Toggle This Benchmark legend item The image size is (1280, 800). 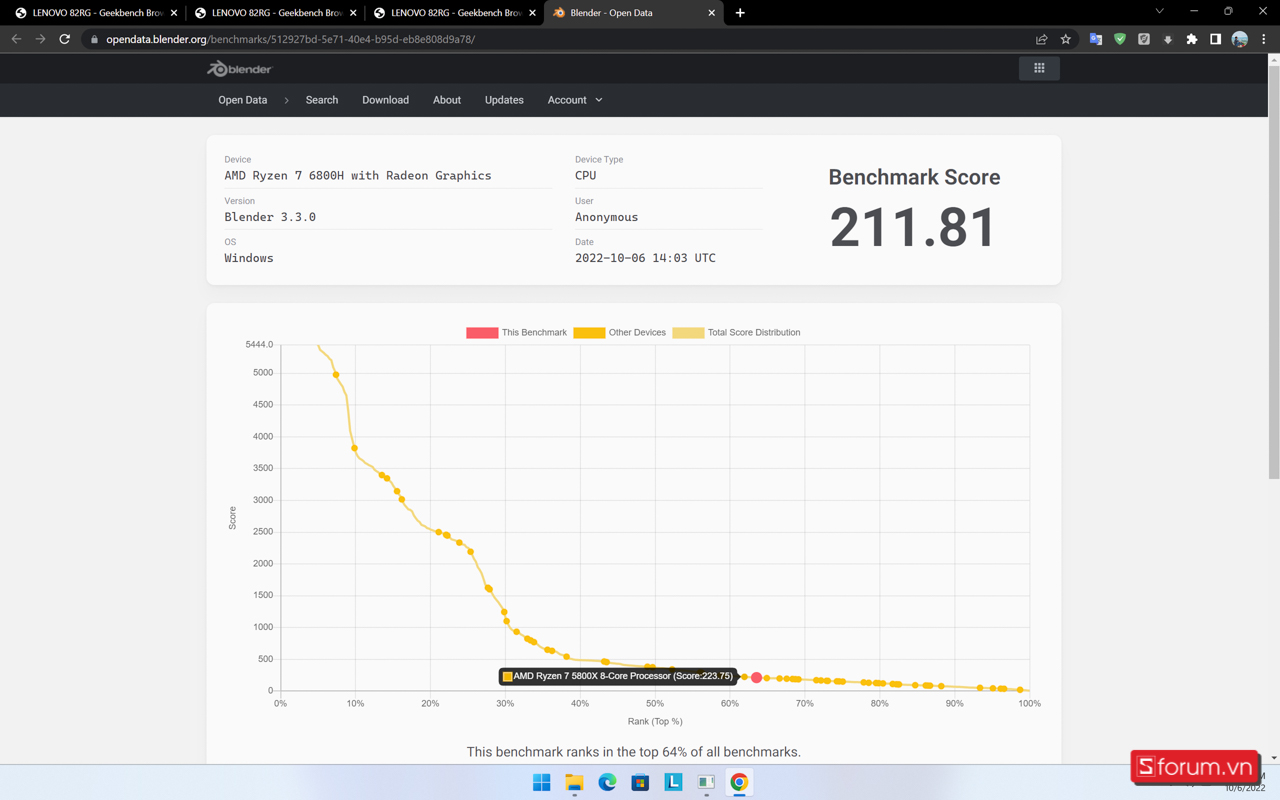coord(516,332)
